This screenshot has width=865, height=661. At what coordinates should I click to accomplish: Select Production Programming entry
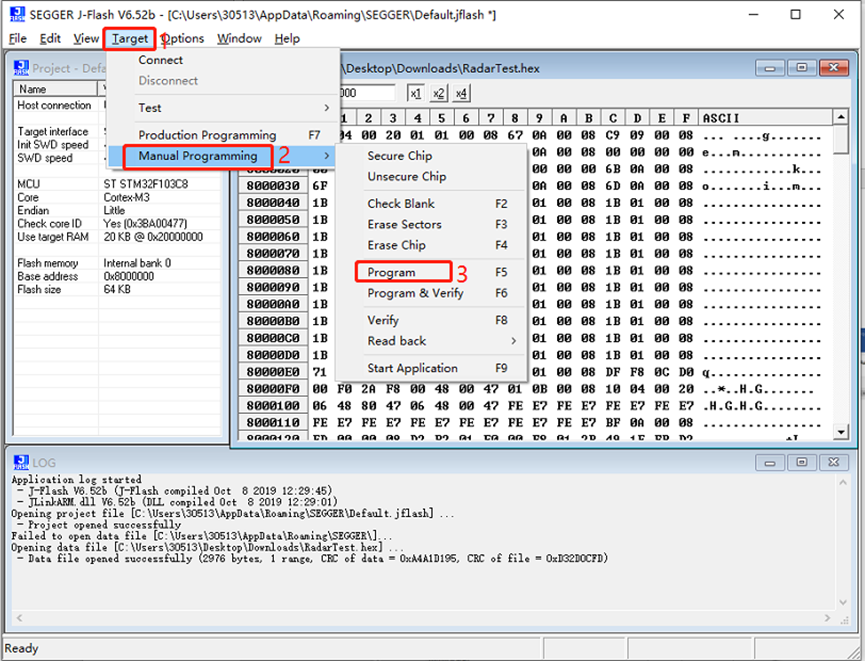[x=223, y=135]
